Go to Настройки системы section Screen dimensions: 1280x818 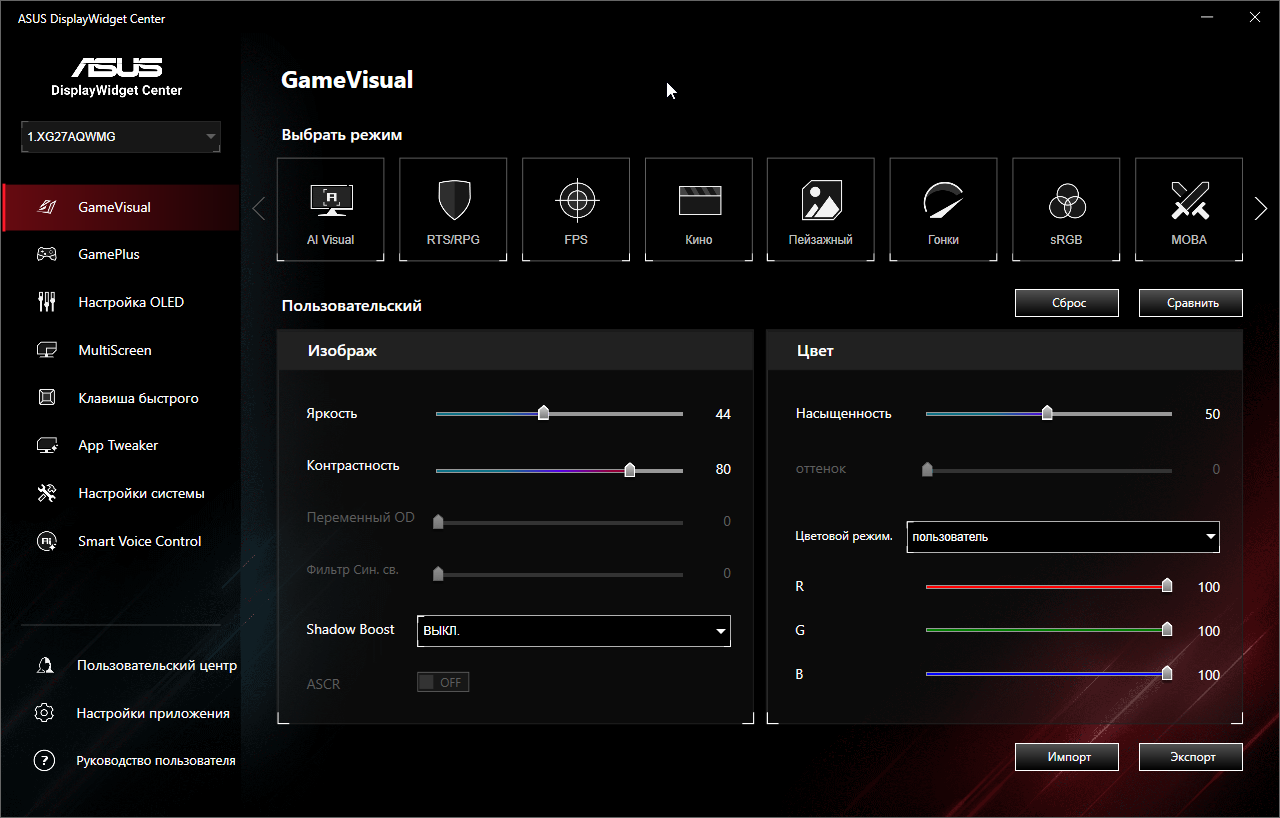pyautogui.click(x=120, y=493)
